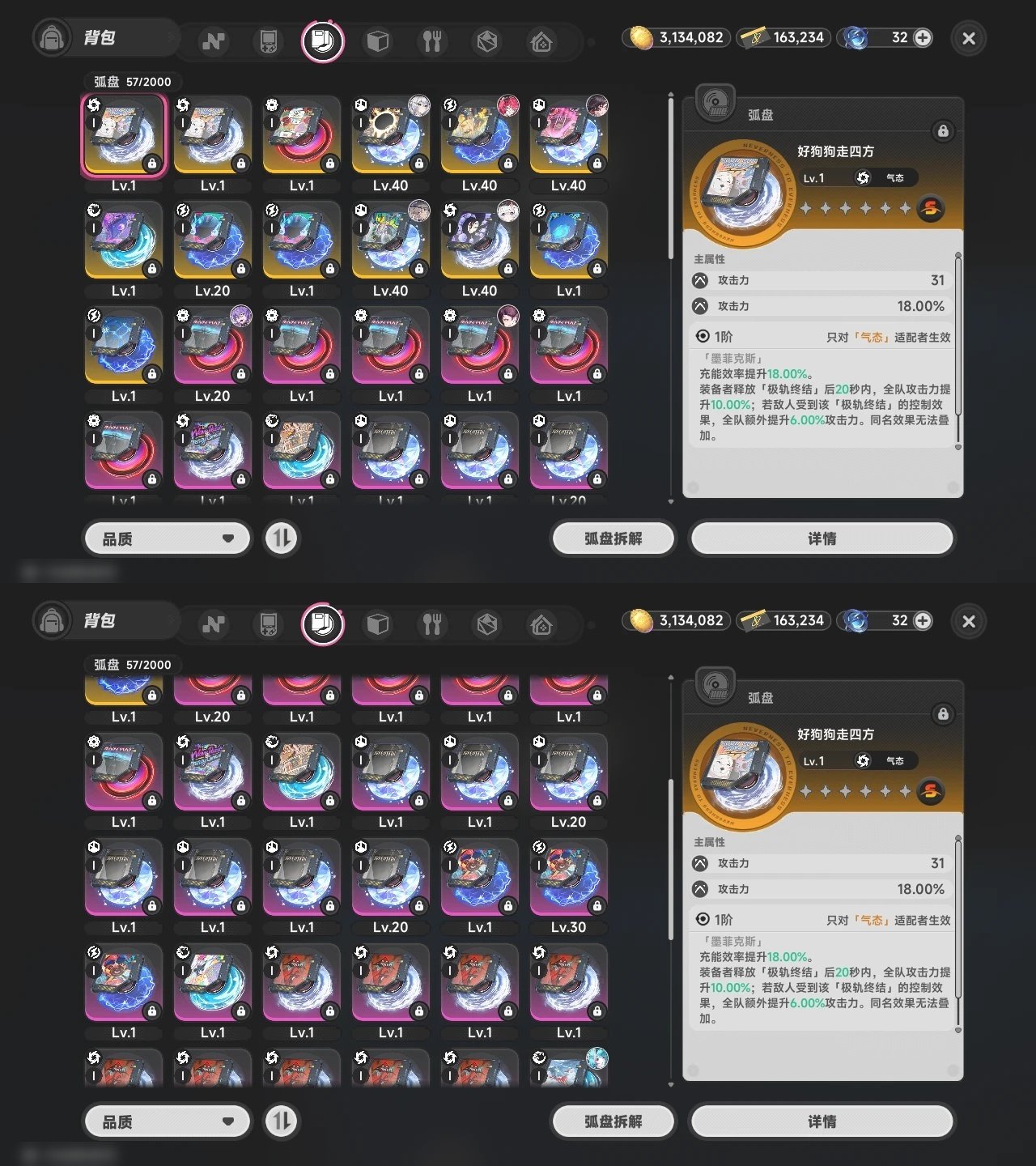Select the first gold Lv.1 disc thumbnail
The height and width of the screenshot is (1166, 1036).
point(124,135)
